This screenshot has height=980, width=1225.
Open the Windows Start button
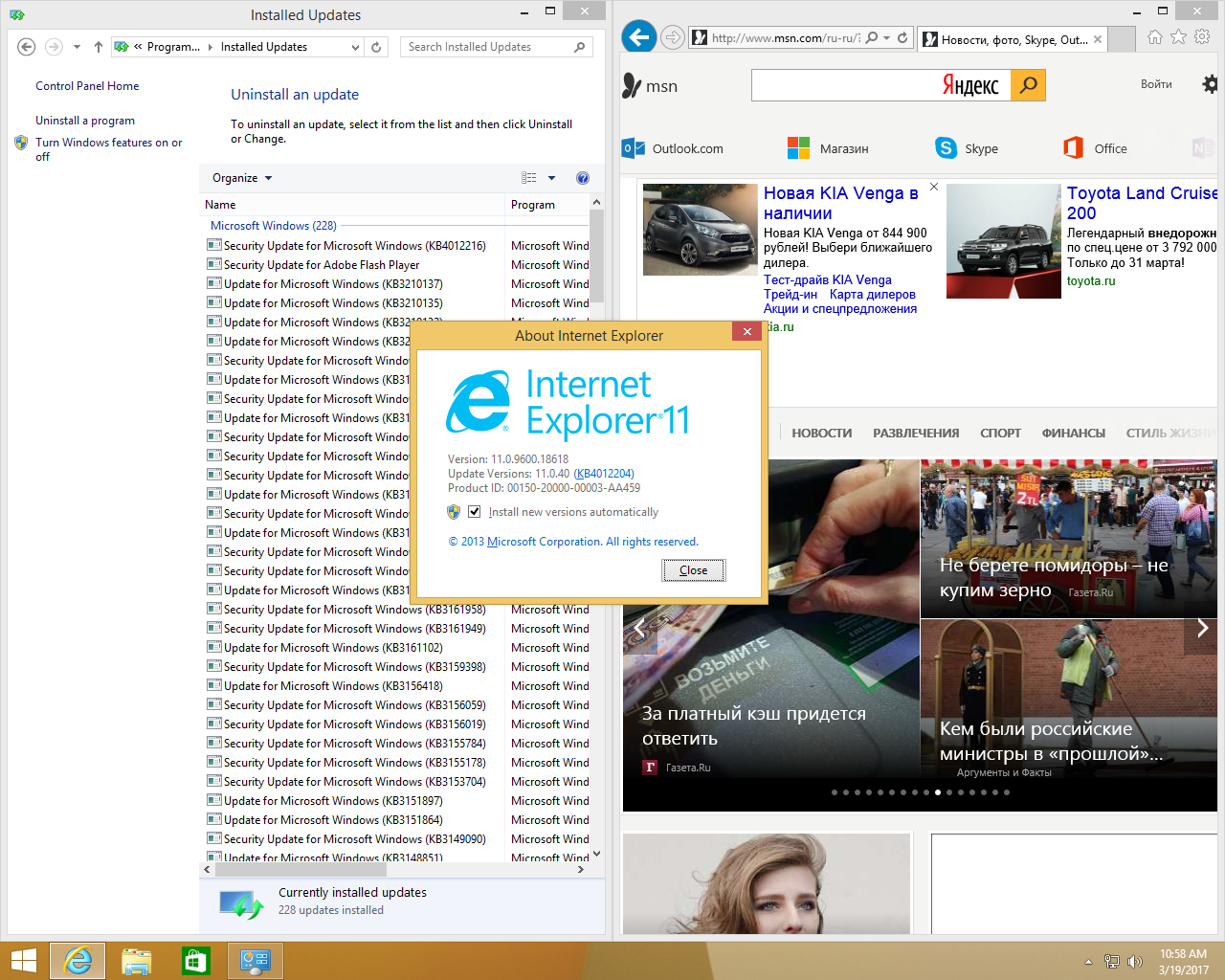click(x=23, y=961)
